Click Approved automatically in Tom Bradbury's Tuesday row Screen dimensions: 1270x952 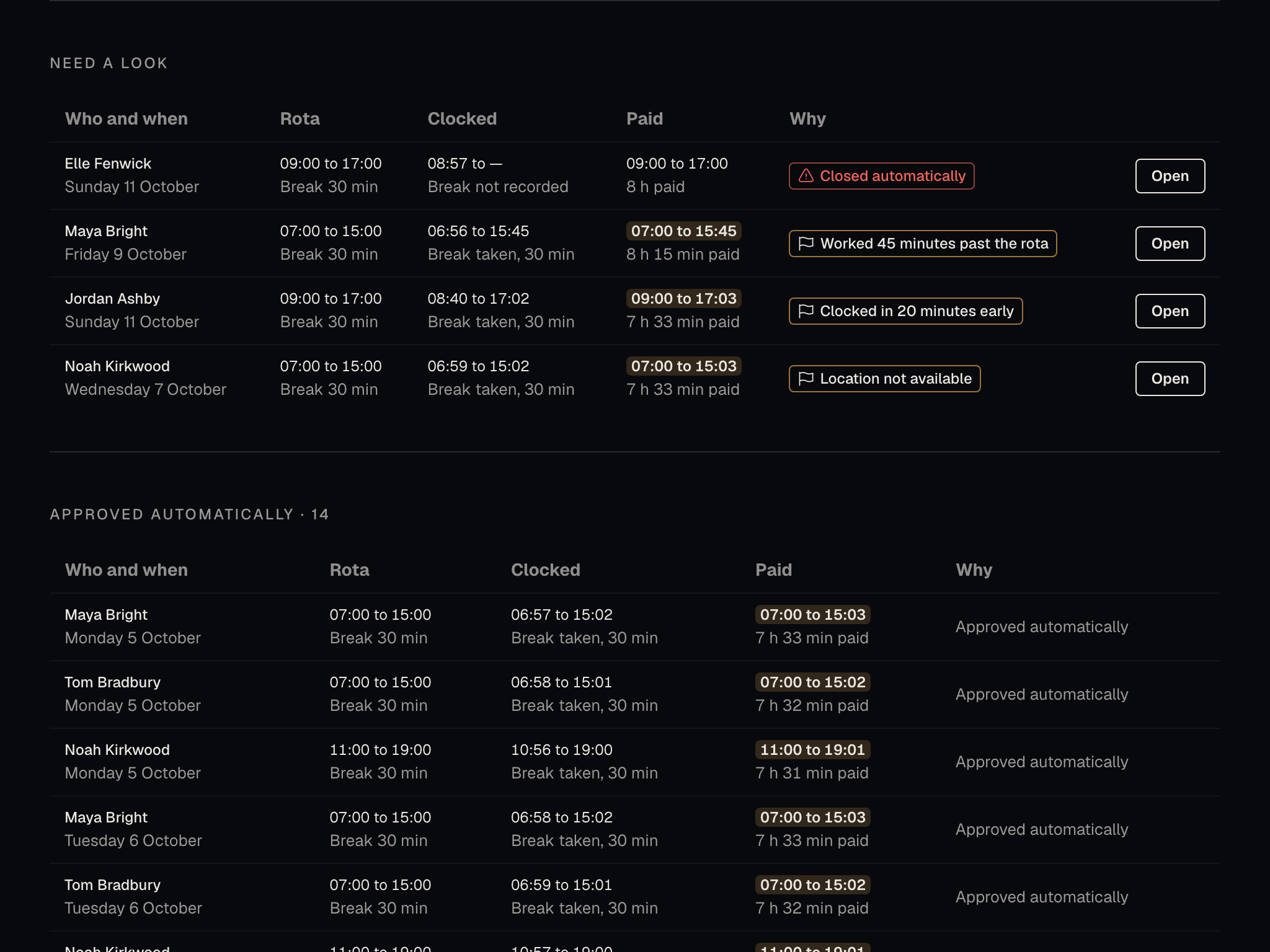click(1042, 897)
